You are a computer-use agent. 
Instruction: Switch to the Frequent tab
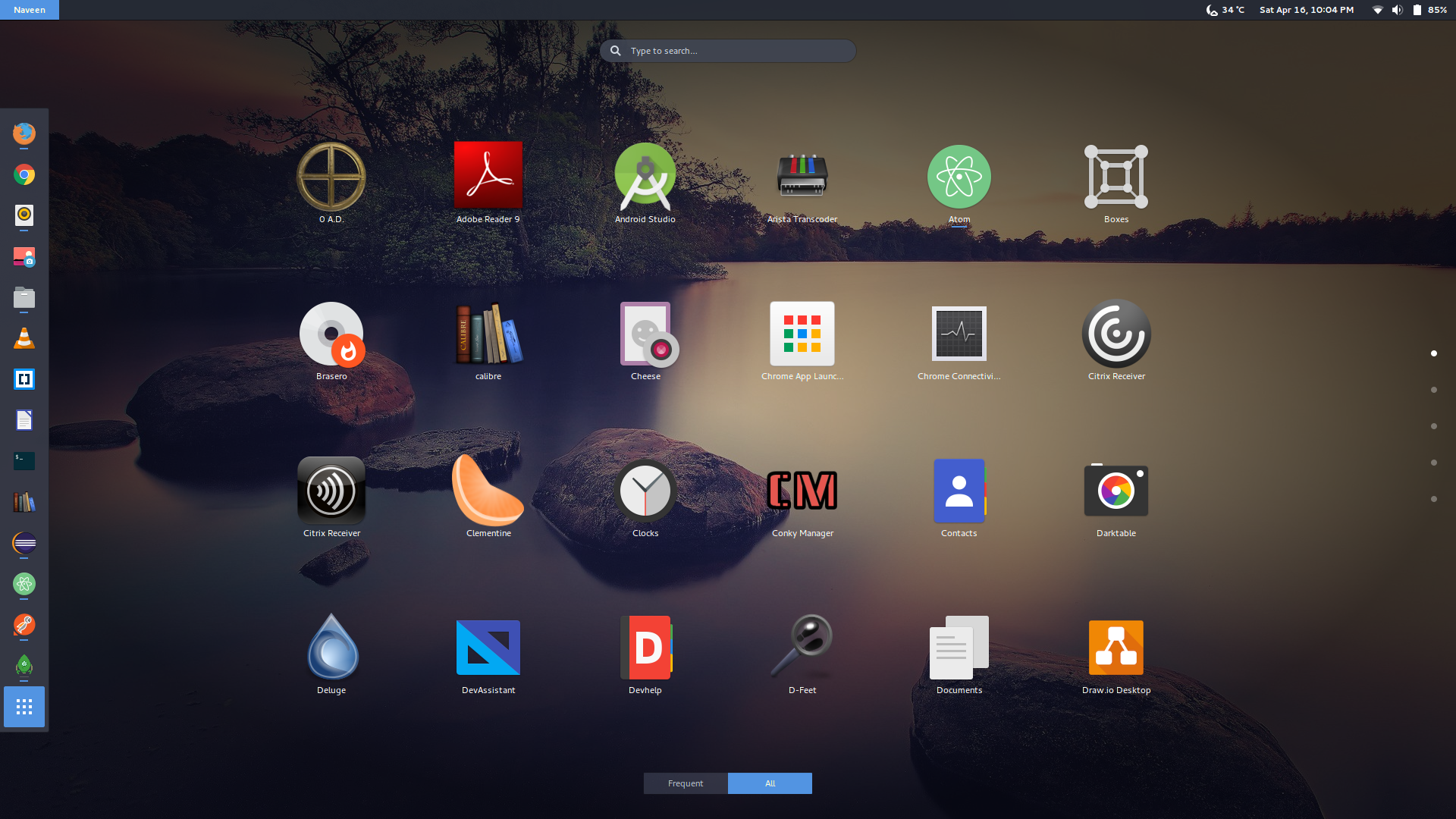click(686, 783)
